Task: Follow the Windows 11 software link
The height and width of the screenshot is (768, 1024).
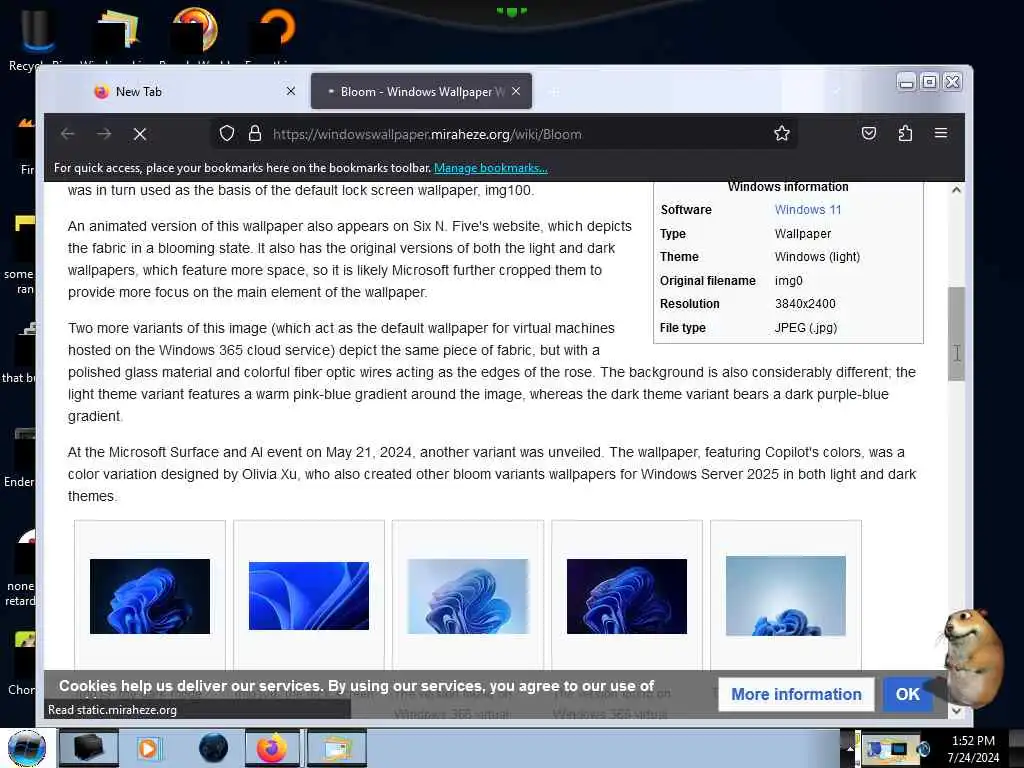Action: point(808,210)
